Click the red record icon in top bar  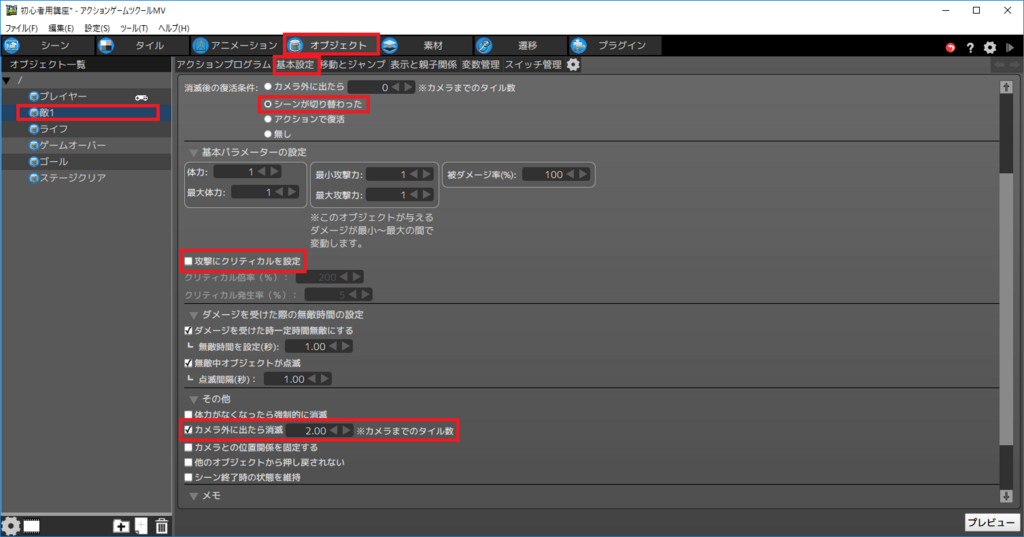coord(950,47)
